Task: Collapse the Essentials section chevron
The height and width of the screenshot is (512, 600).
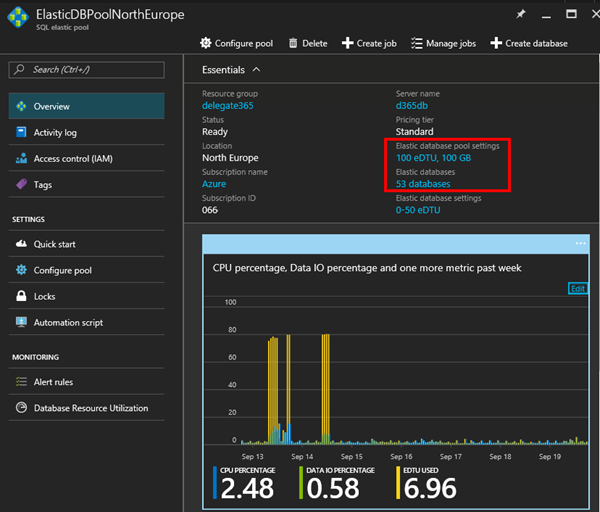Action: tap(256, 70)
